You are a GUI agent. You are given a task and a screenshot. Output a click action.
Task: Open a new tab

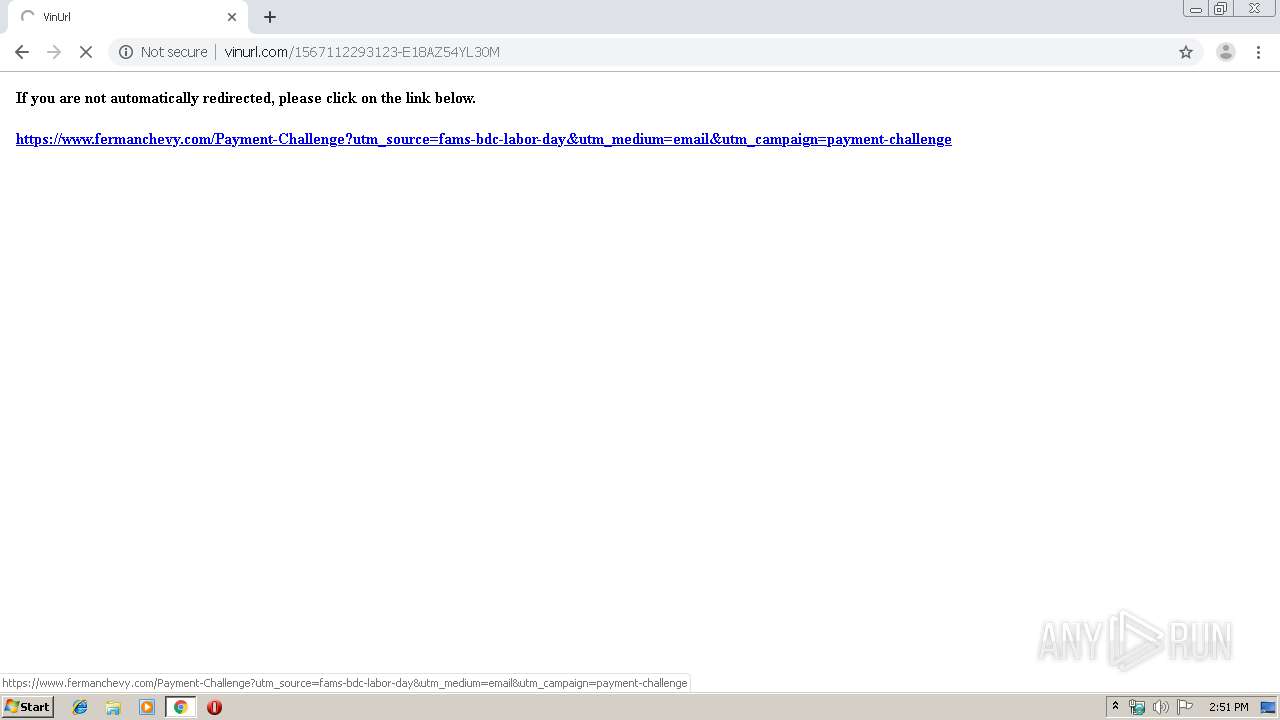point(270,17)
